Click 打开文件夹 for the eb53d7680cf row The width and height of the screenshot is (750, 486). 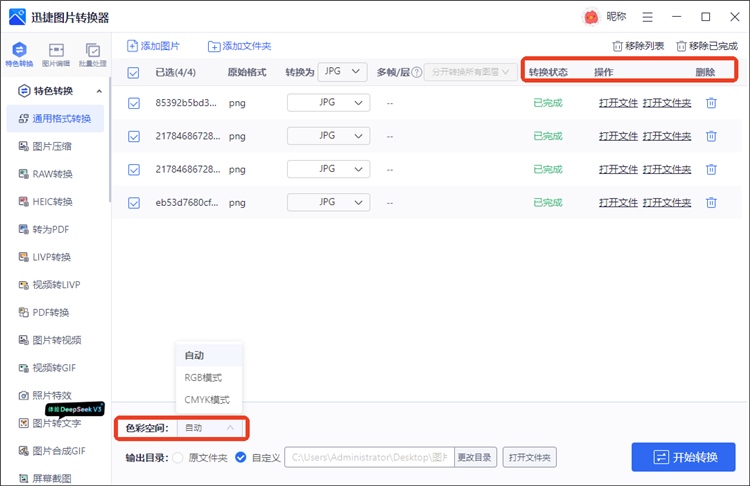[667, 202]
